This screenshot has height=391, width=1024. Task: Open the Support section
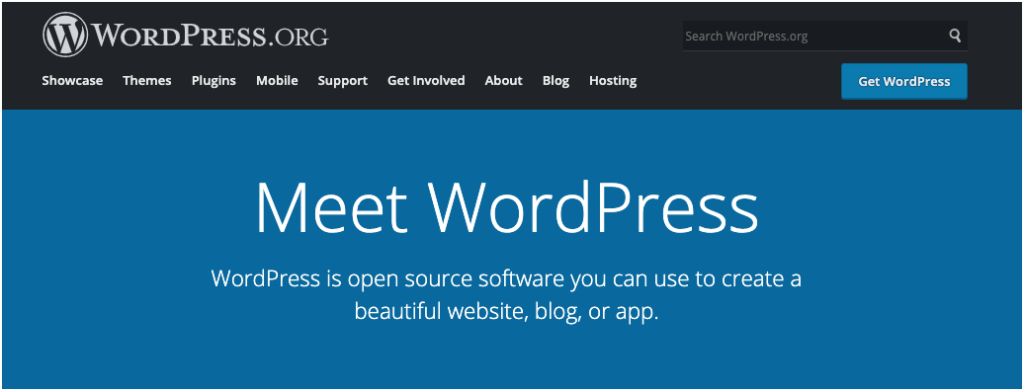[x=342, y=81]
